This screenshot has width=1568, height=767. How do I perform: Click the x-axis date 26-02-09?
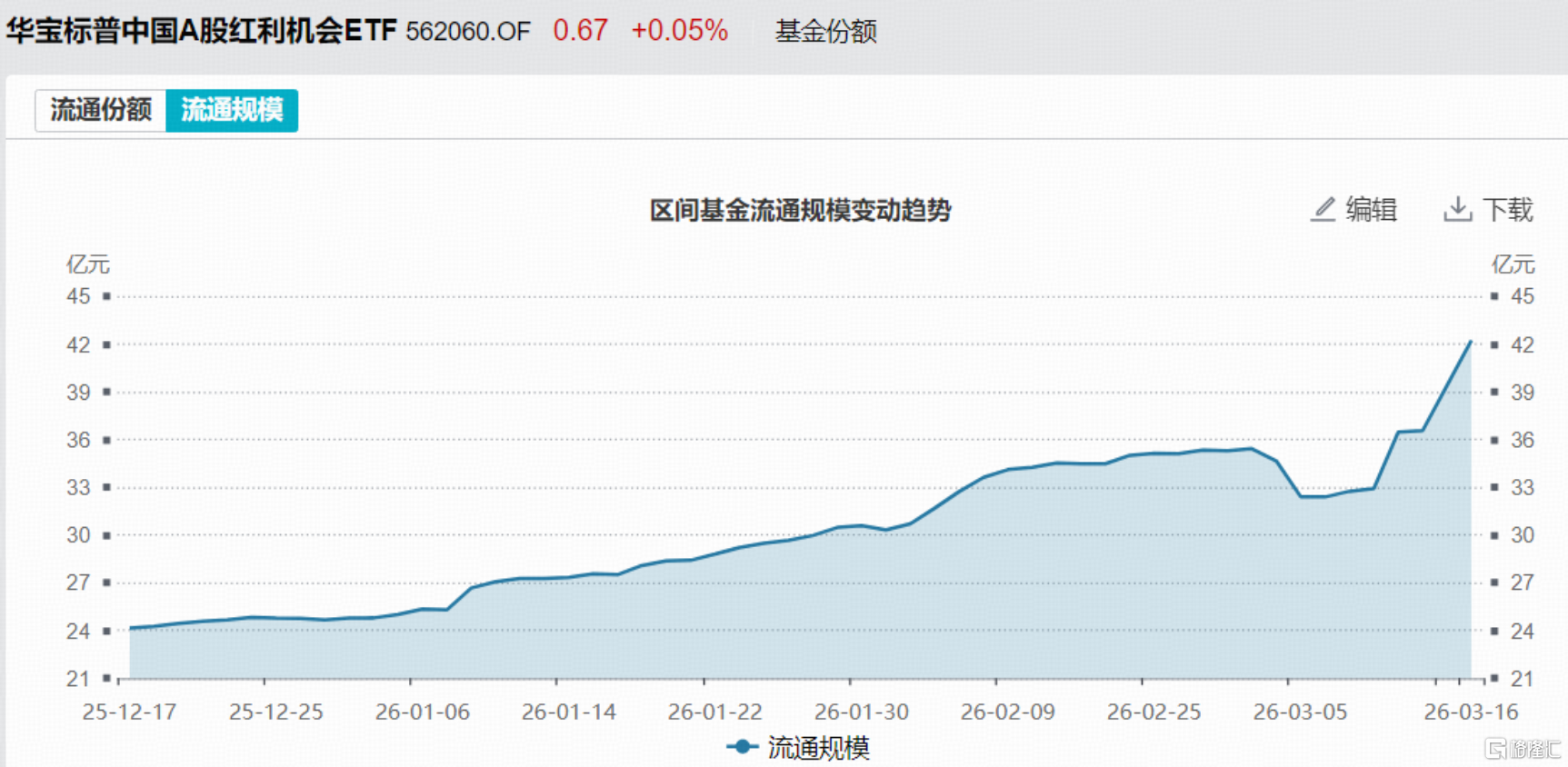[1008, 712]
